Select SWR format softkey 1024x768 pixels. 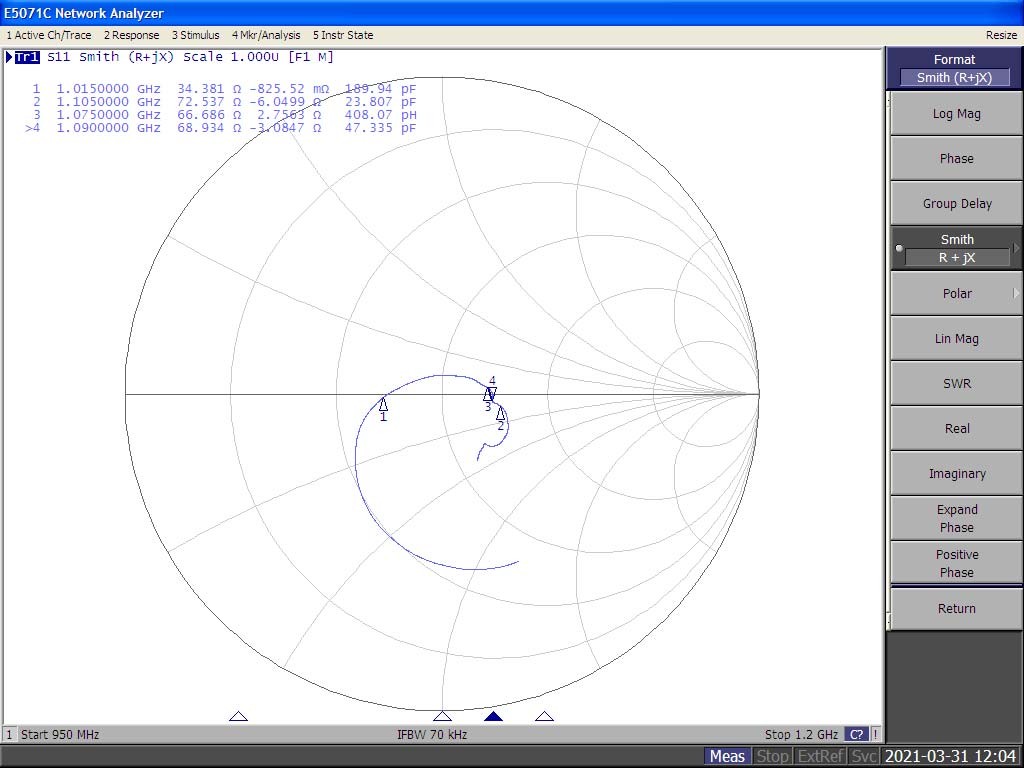[956, 384]
